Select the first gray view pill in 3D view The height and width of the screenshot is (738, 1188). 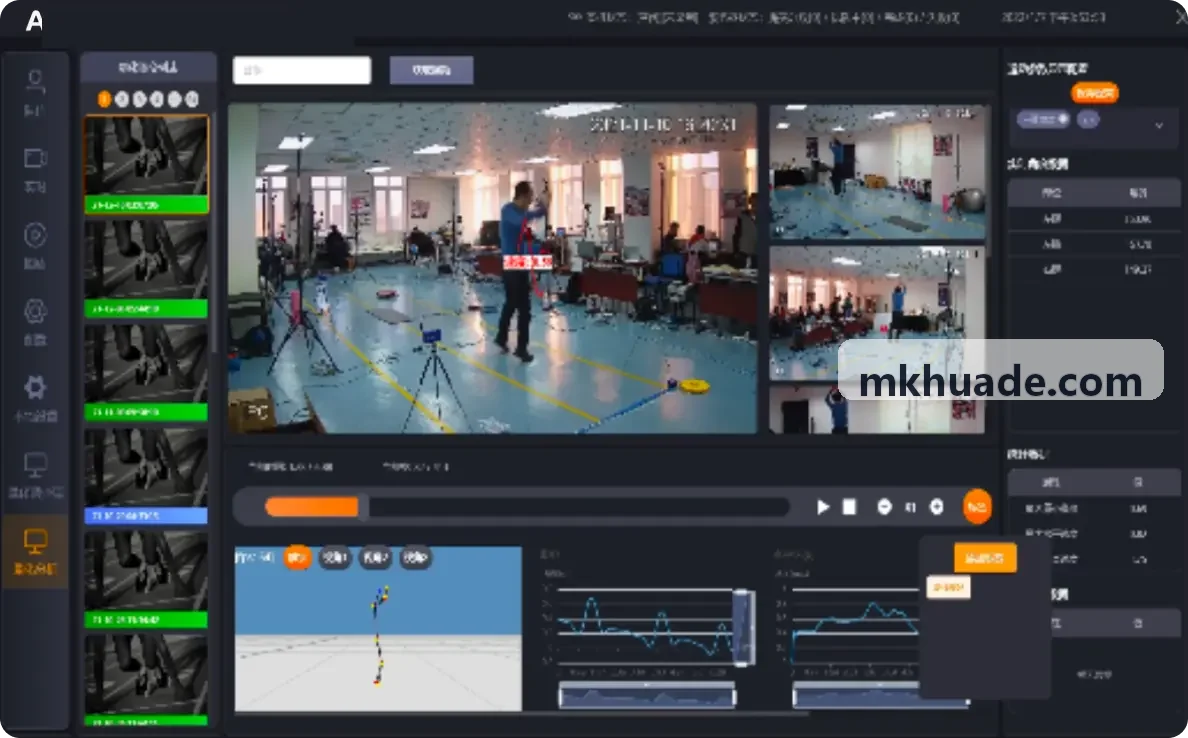pyautogui.click(x=334, y=558)
